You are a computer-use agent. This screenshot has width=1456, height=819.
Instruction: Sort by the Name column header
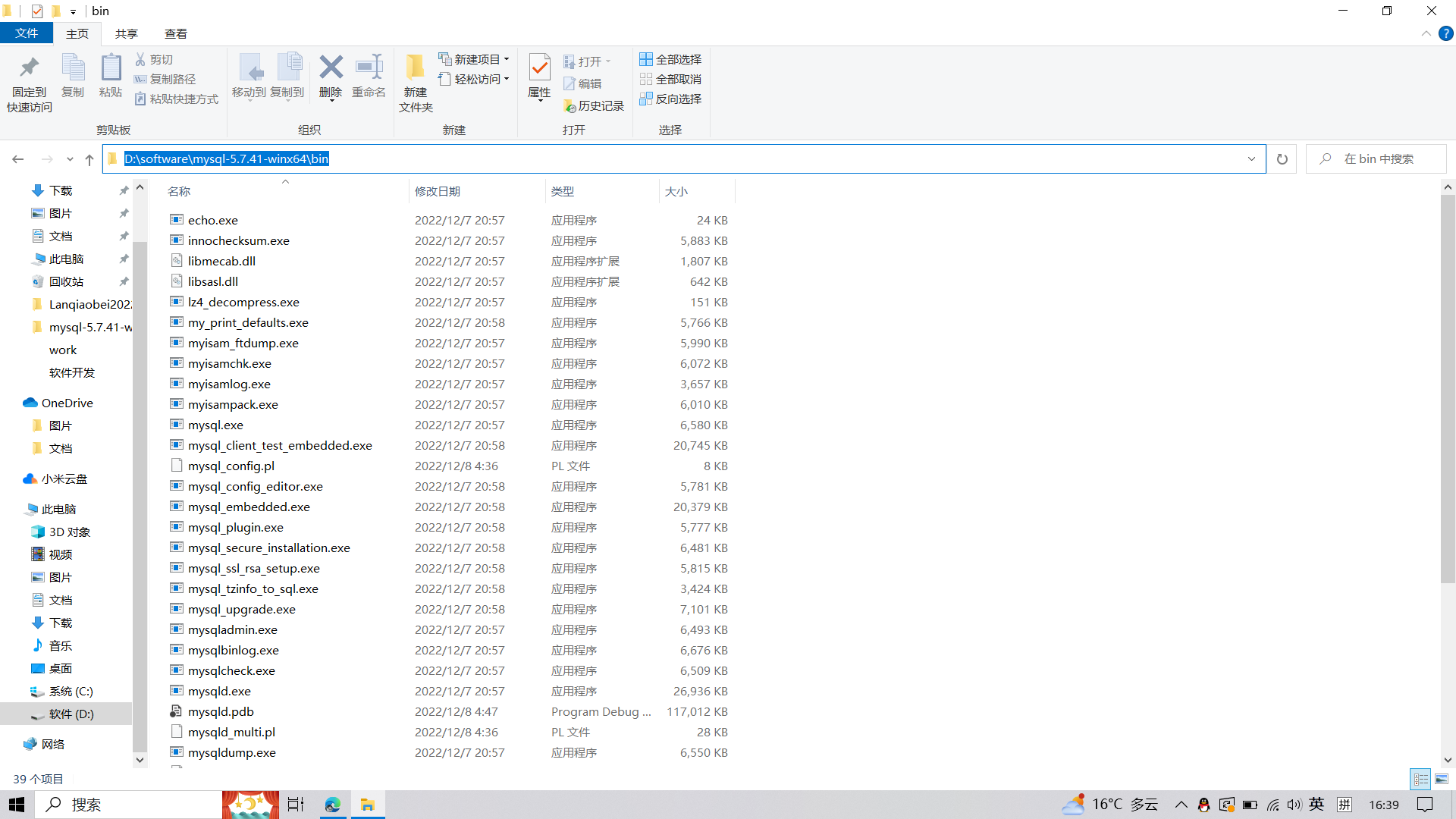[285, 191]
